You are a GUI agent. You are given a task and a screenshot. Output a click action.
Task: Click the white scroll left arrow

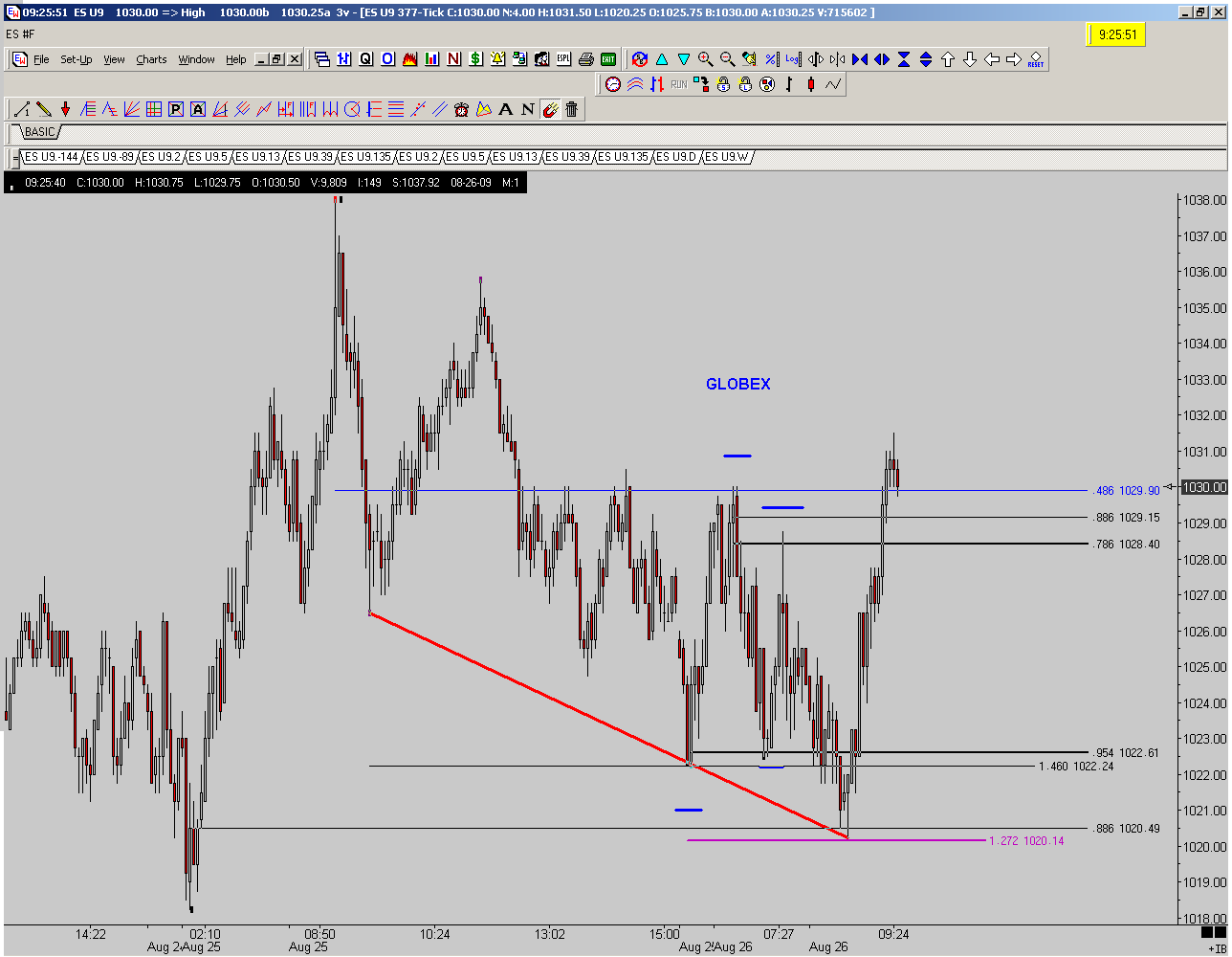[x=992, y=59]
